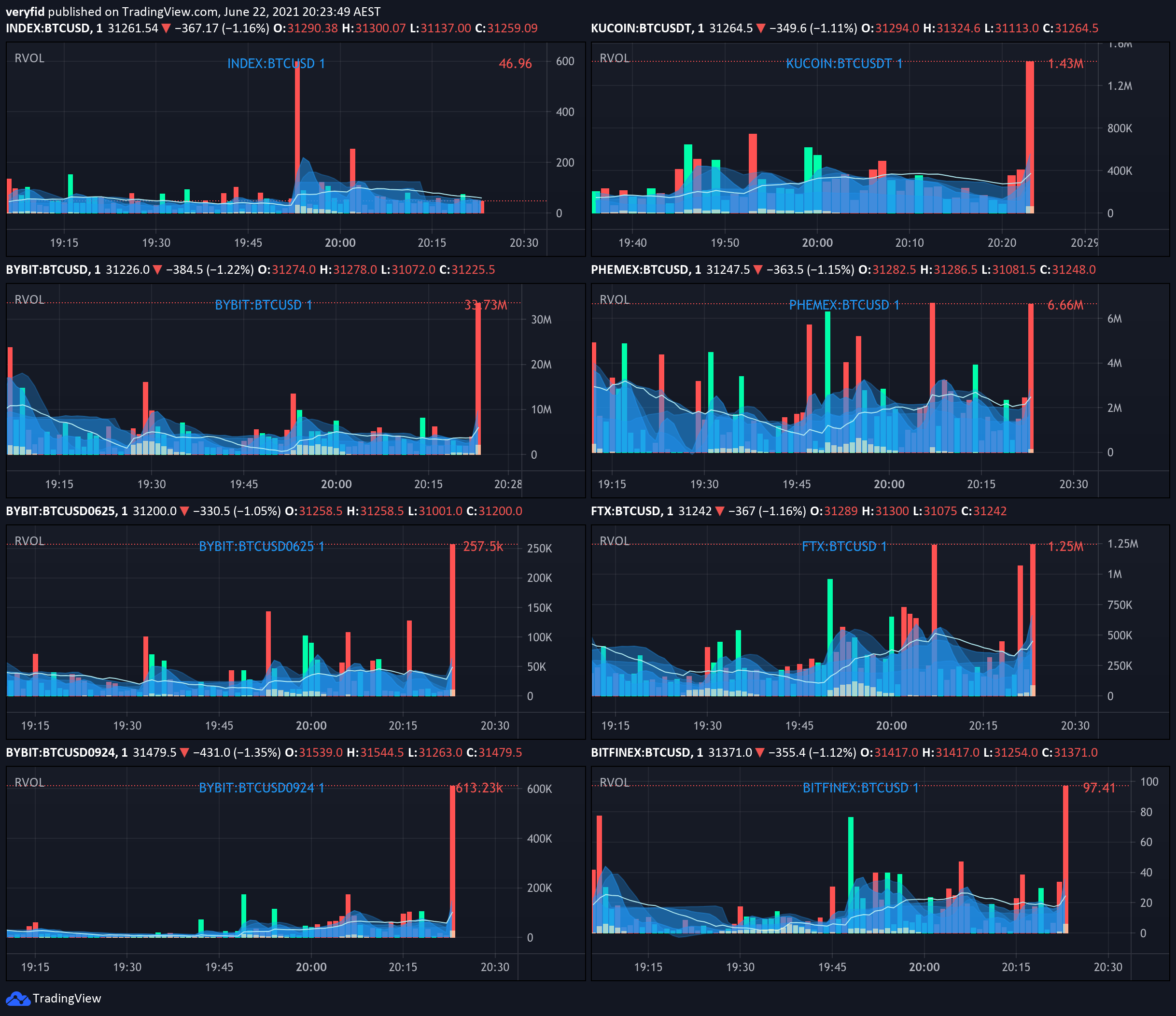Click the RVOL label in the BYBIT:BTCUSD0625 chart
This screenshot has height=1016, width=1176.
tap(29, 540)
